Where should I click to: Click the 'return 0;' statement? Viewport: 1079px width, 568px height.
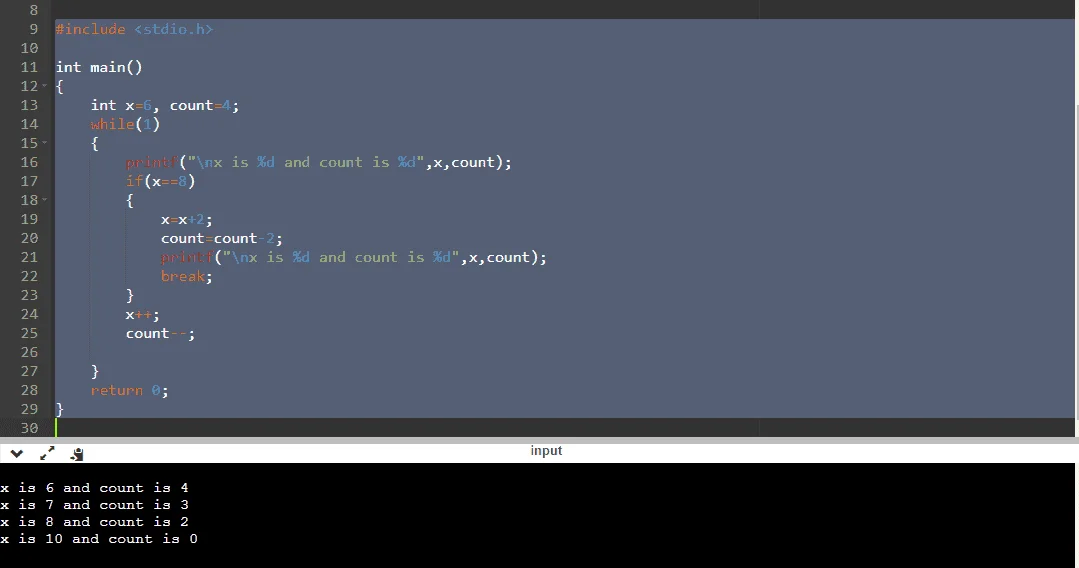[129, 390]
